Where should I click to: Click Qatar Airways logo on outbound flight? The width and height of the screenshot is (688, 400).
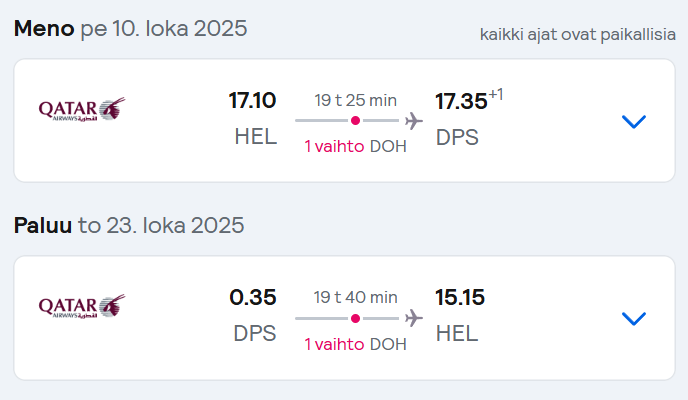pos(82,109)
